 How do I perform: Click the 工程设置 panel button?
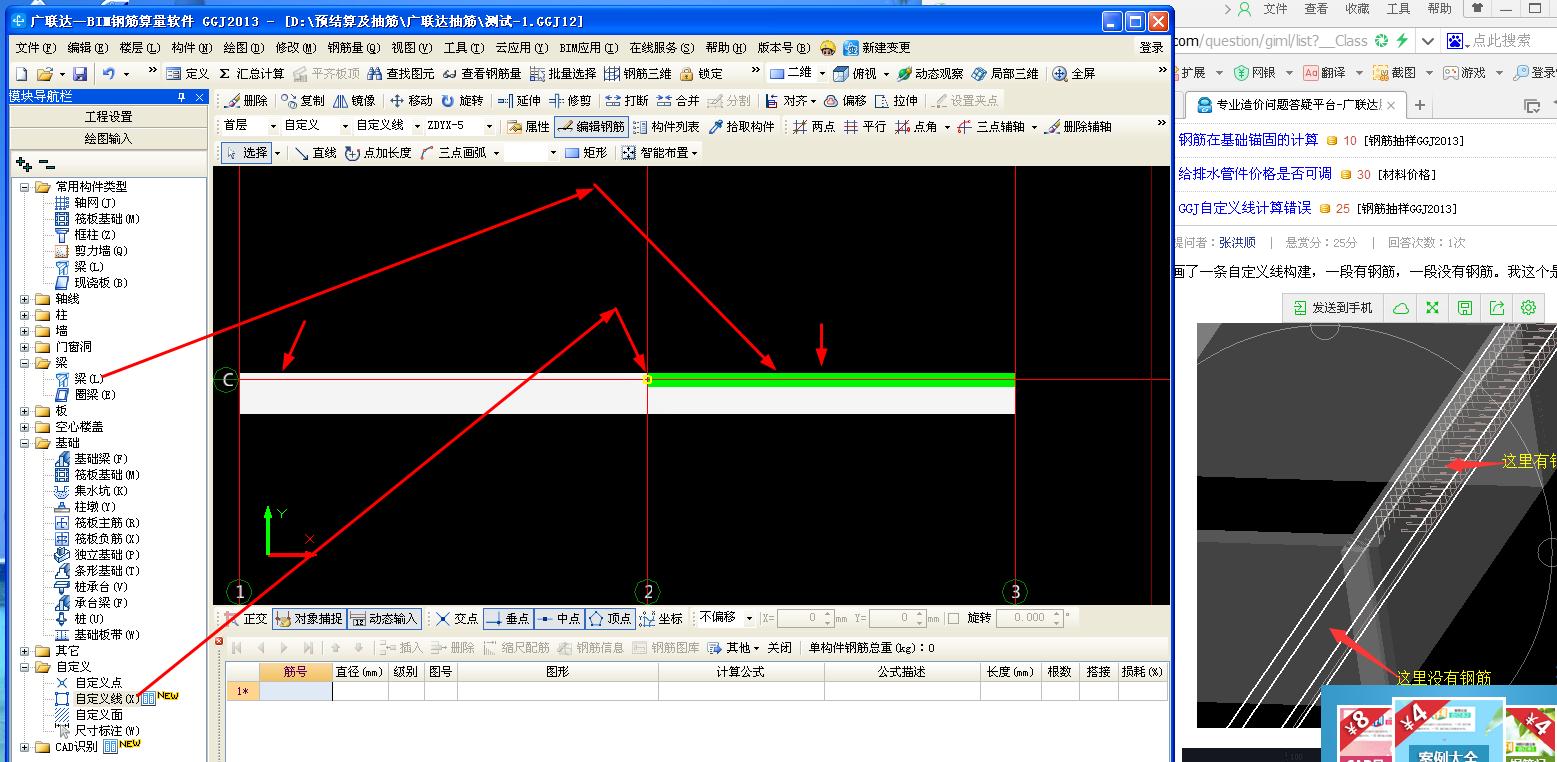click(108, 117)
